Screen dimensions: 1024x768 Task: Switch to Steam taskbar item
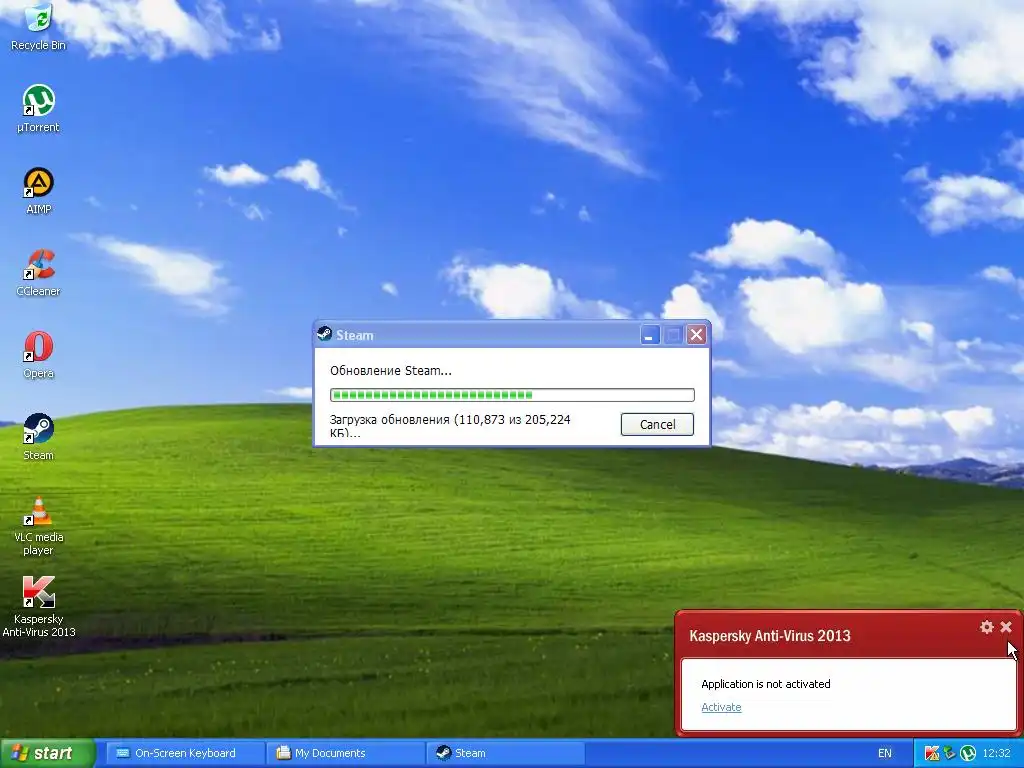(x=505, y=753)
